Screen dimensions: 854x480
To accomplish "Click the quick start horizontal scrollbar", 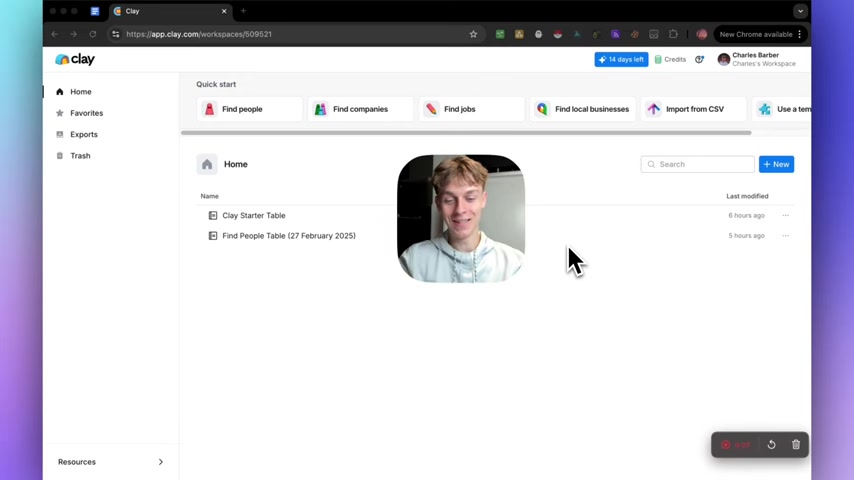I will coord(466,132).
